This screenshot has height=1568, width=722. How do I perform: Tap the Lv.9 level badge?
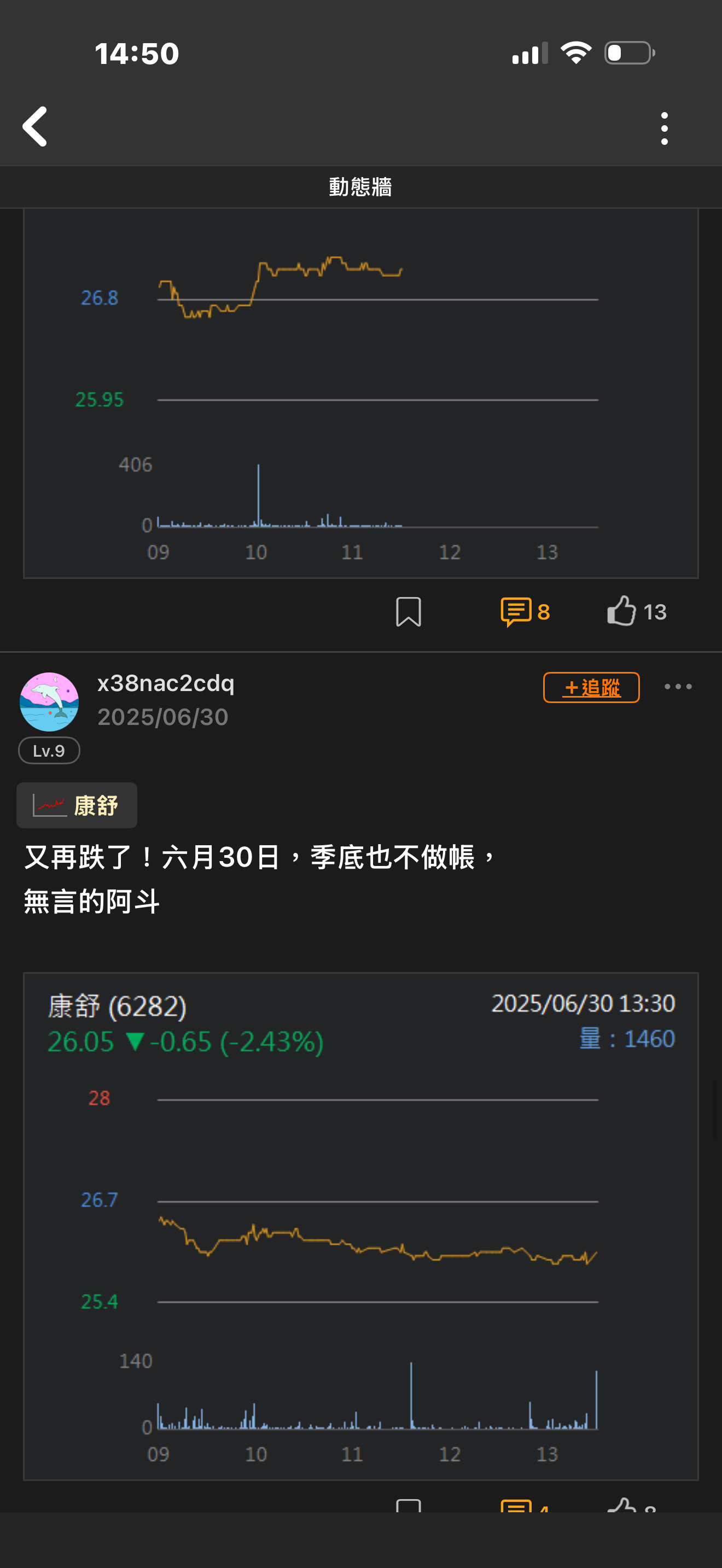click(x=49, y=751)
